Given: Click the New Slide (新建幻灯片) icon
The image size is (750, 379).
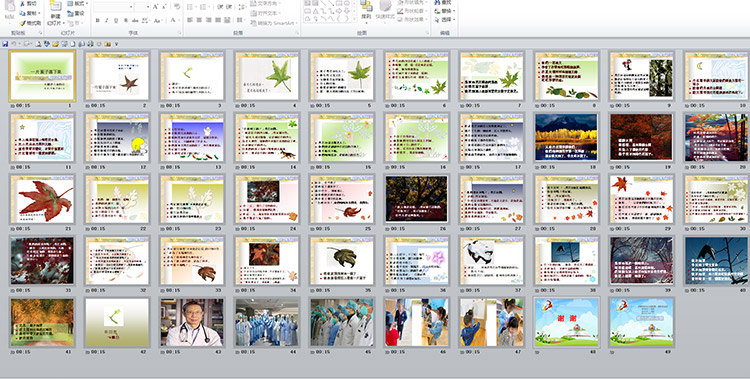Looking at the screenshot, I should pos(55,7).
